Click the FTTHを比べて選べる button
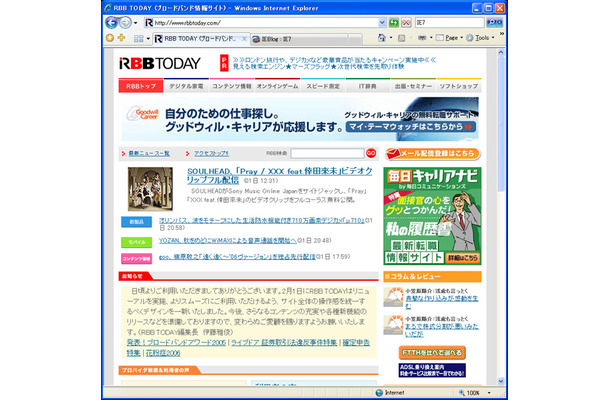 point(432,353)
